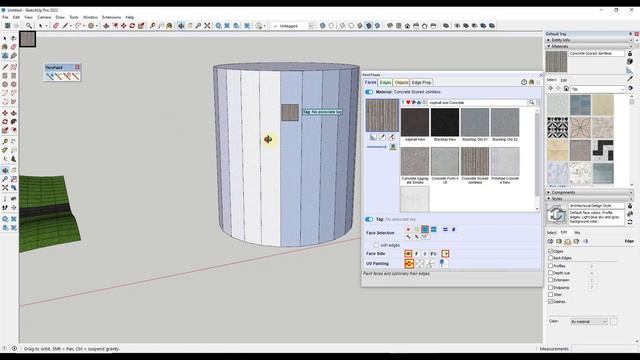Switch to the Objects tab in Paint Faces
The height and width of the screenshot is (360, 640).
pos(401,82)
